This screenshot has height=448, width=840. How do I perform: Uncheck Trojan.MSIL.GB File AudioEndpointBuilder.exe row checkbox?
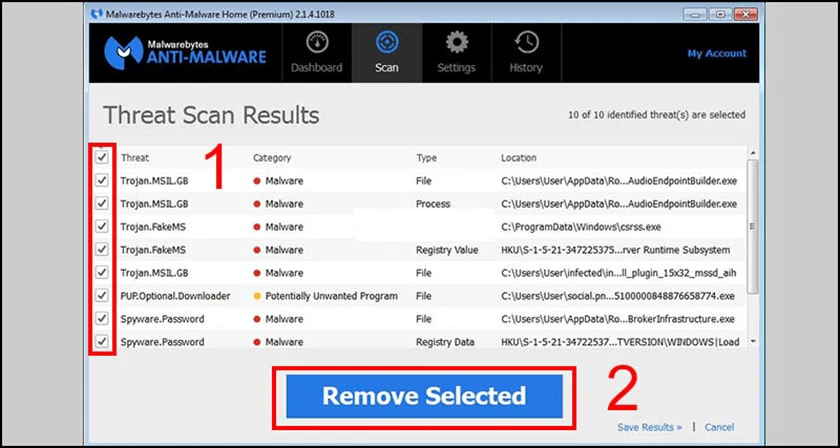point(102,181)
